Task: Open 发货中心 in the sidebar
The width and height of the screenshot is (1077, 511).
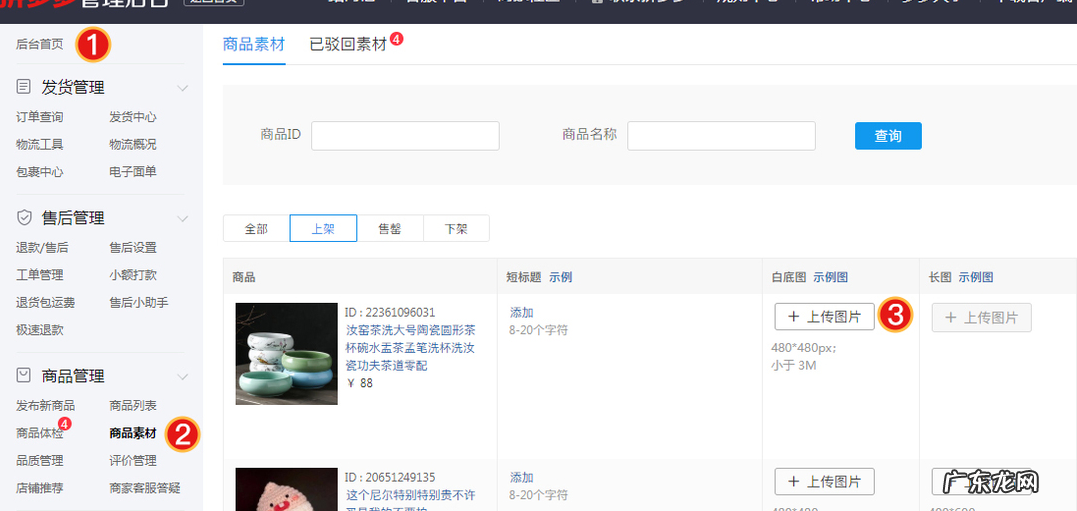Action: (133, 117)
